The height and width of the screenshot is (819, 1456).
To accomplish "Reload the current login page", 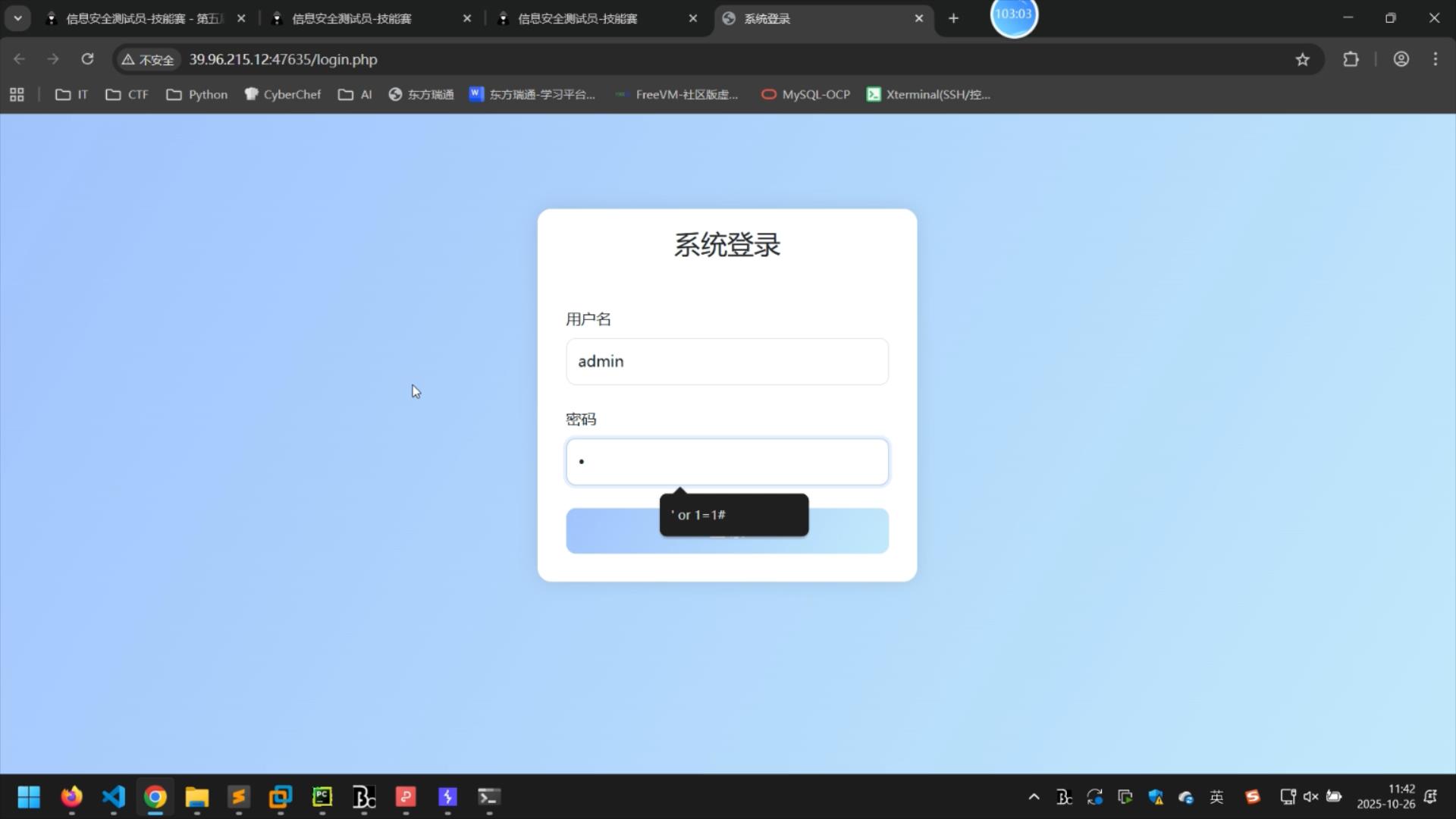I will click(87, 59).
